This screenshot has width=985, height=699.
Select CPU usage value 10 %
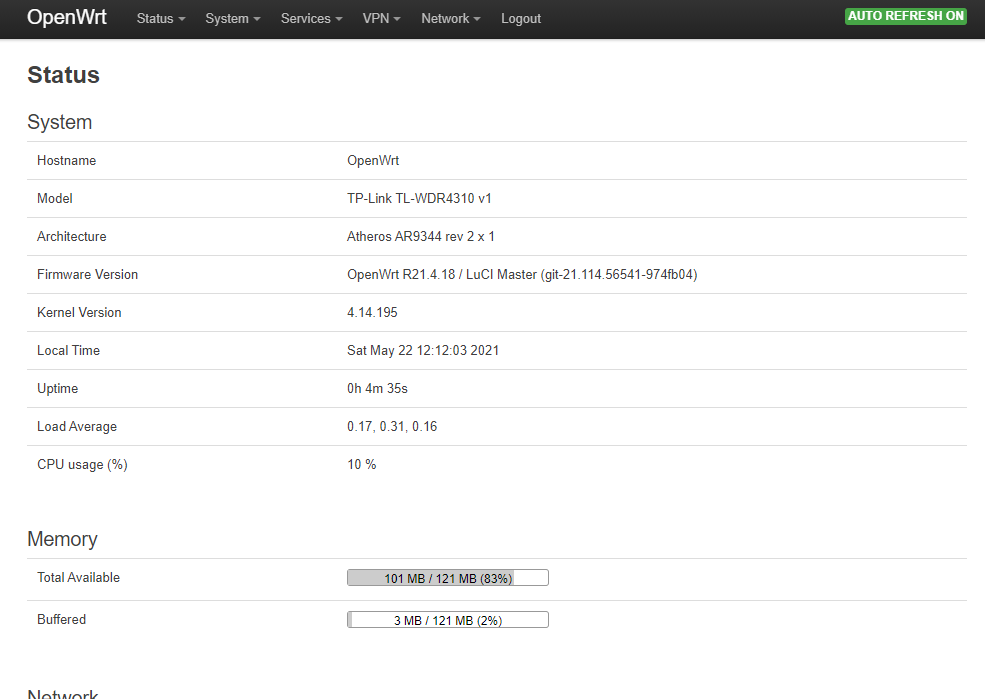362,465
